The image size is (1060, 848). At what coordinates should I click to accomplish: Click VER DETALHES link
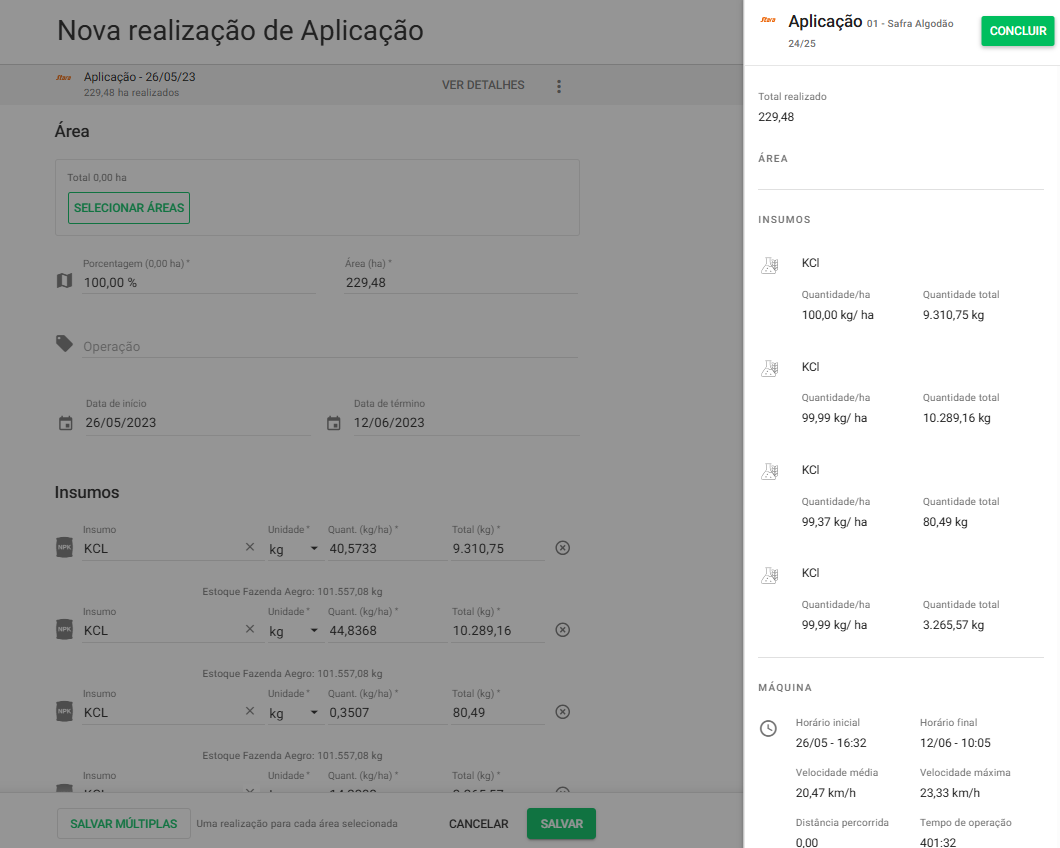click(483, 85)
